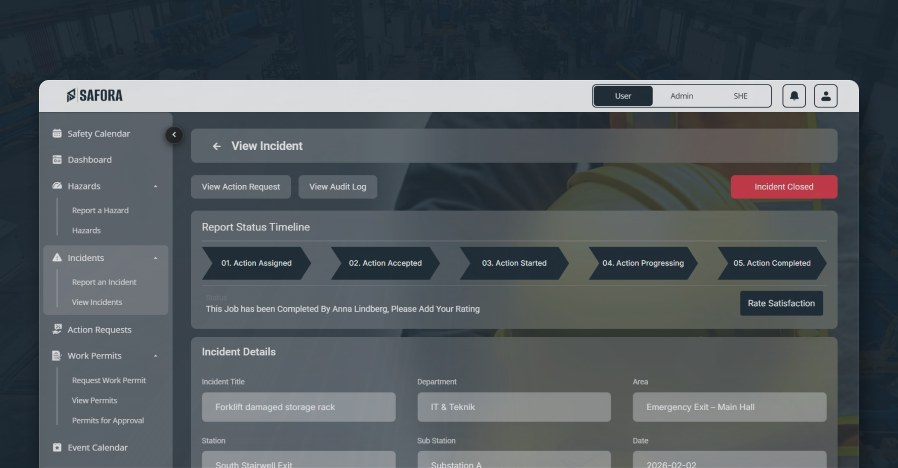Open Event Calendar in the sidebar

(97, 448)
